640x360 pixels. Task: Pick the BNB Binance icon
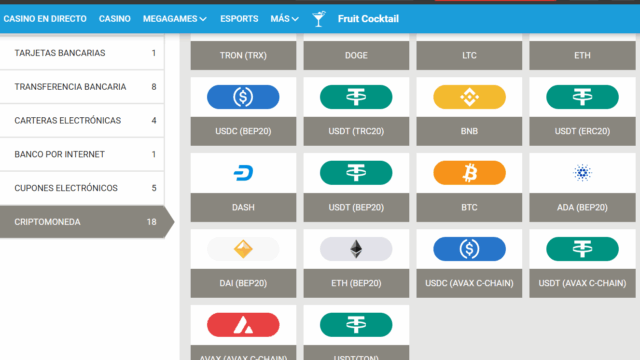(469, 97)
